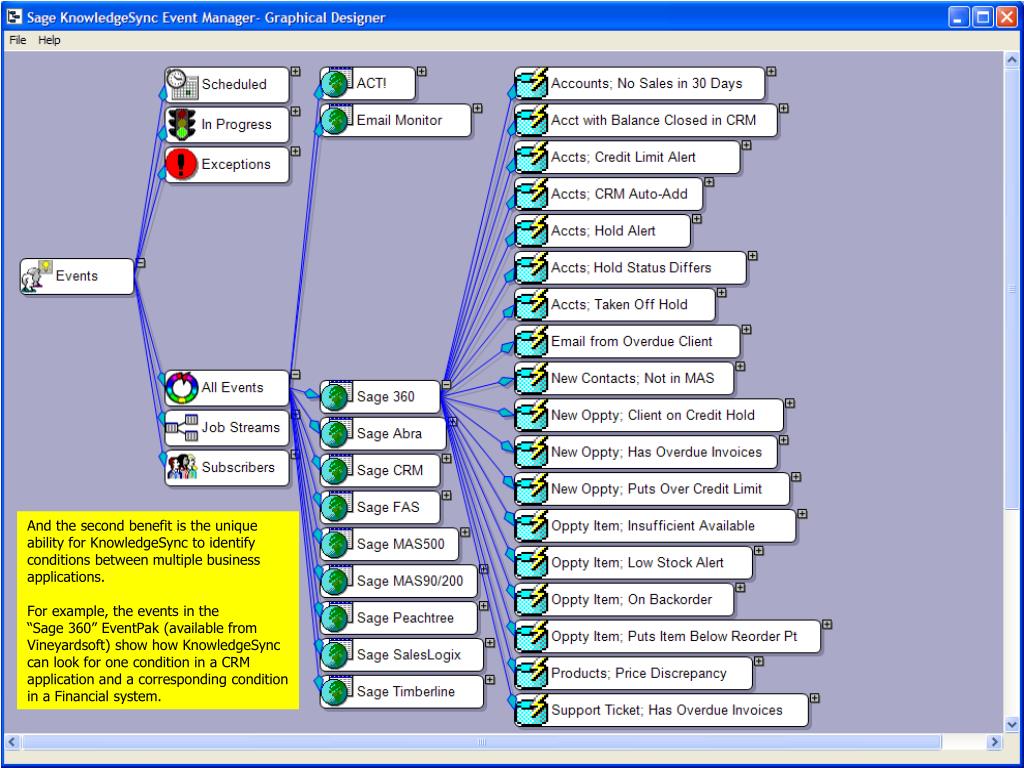This screenshot has width=1024, height=768.
Task: Expand Accts; Hold Status Differs event
Action: pos(753,256)
